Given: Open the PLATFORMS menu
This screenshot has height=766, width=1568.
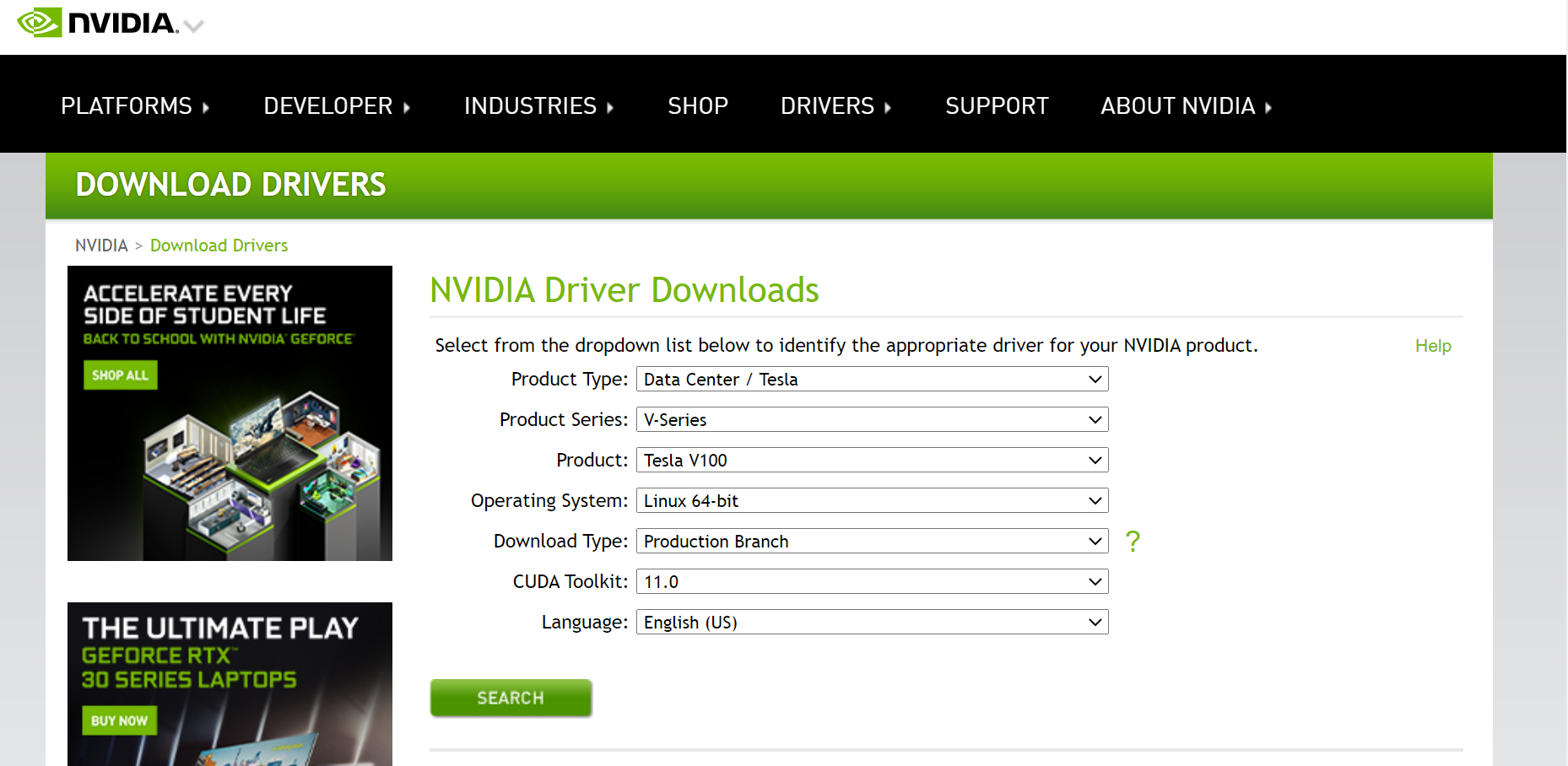Looking at the screenshot, I should [x=135, y=106].
